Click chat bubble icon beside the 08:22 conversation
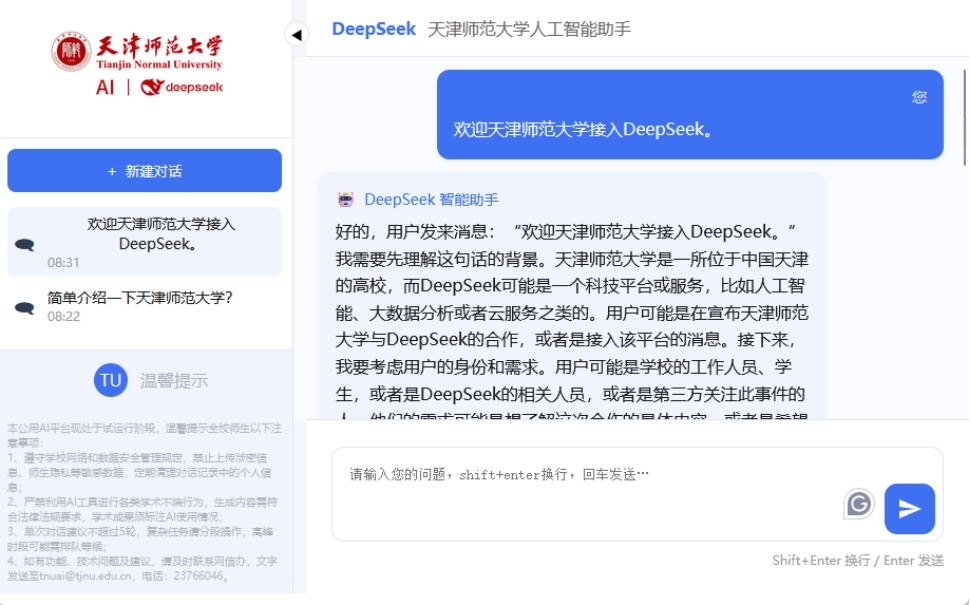The width and height of the screenshot is (970, 605). tap(24, 307)
